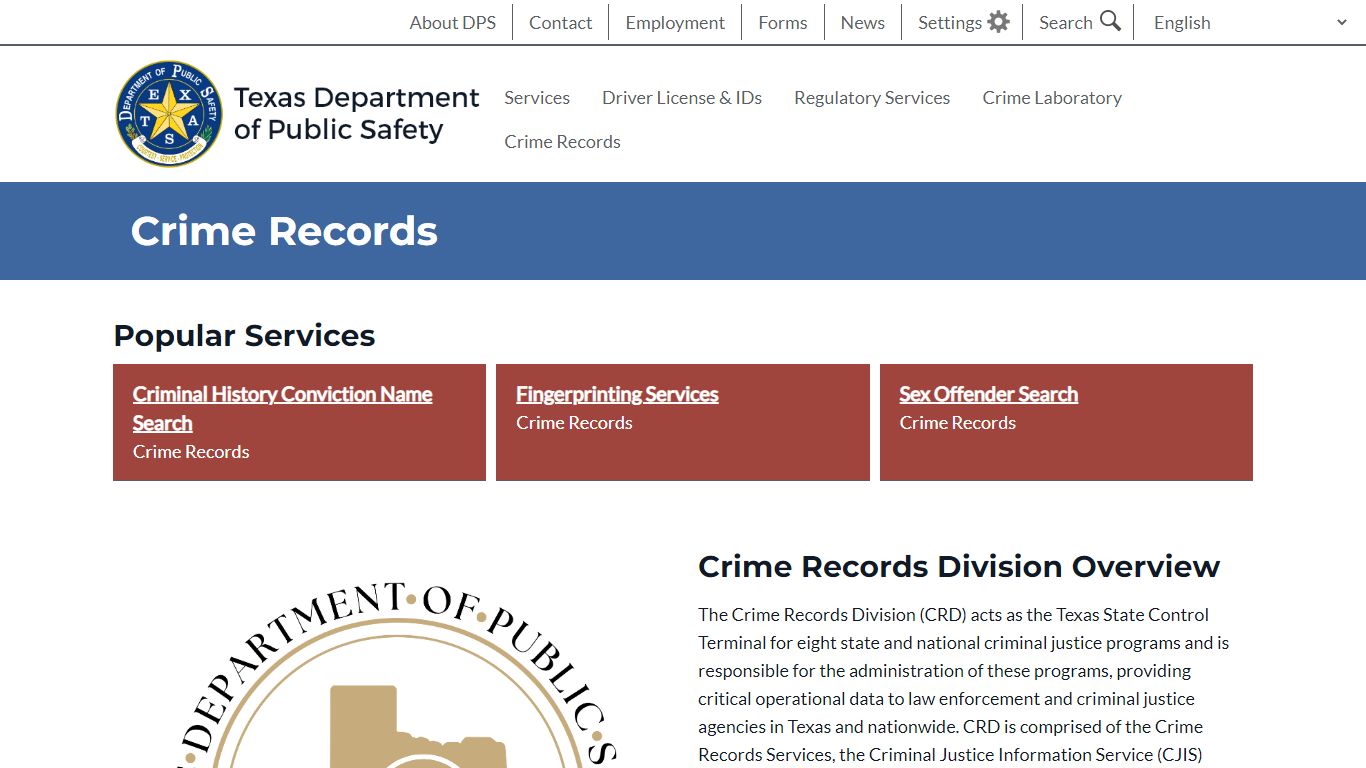Open Criminal History Conviction Name Search

tap(282, 408)
